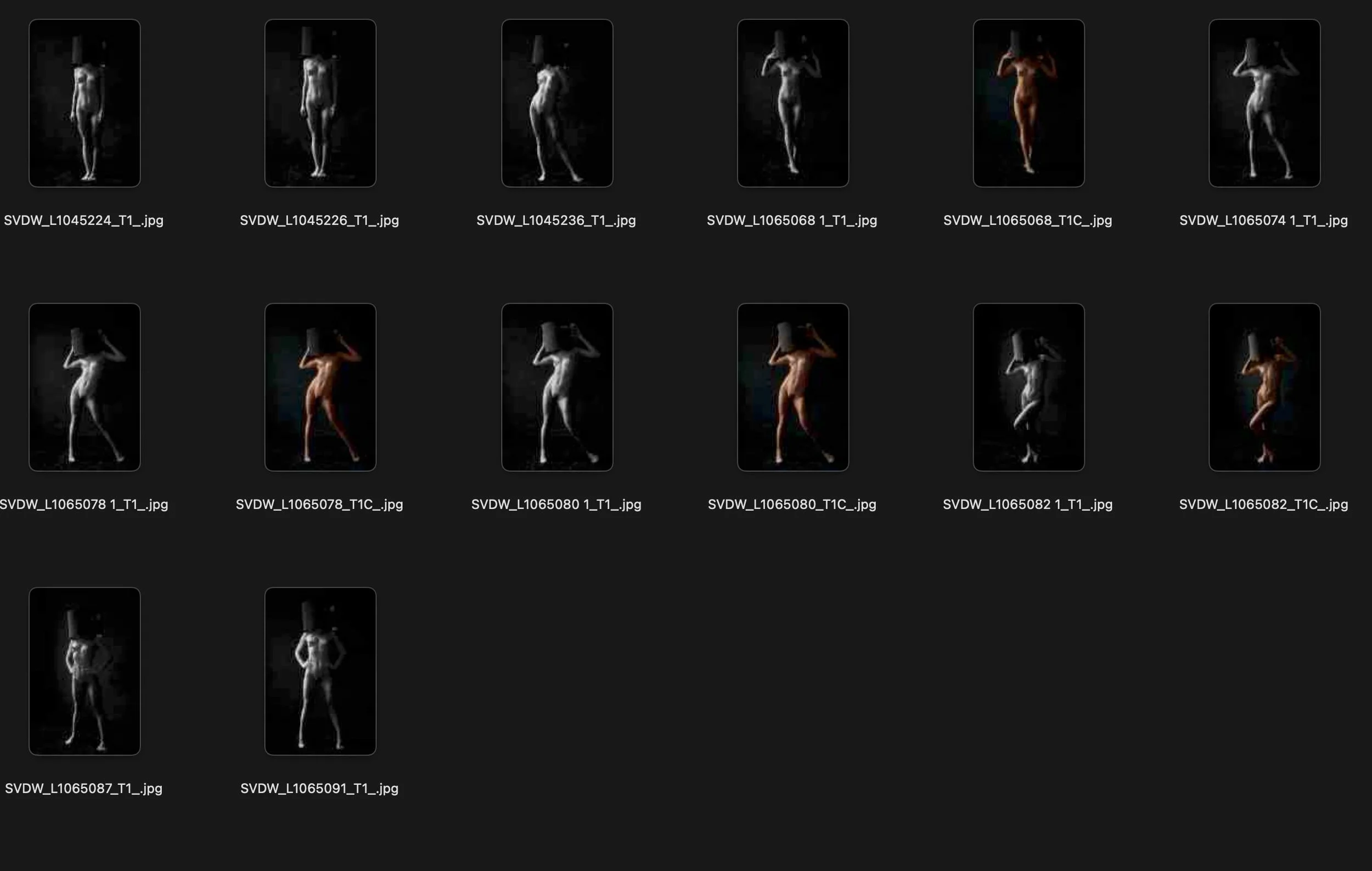Image resolution: width=1372 pixels, height=871 pixels.
Task: Click the filename label SVDW_L1065080_T1C_.jpg
Action: coord(792,505)
